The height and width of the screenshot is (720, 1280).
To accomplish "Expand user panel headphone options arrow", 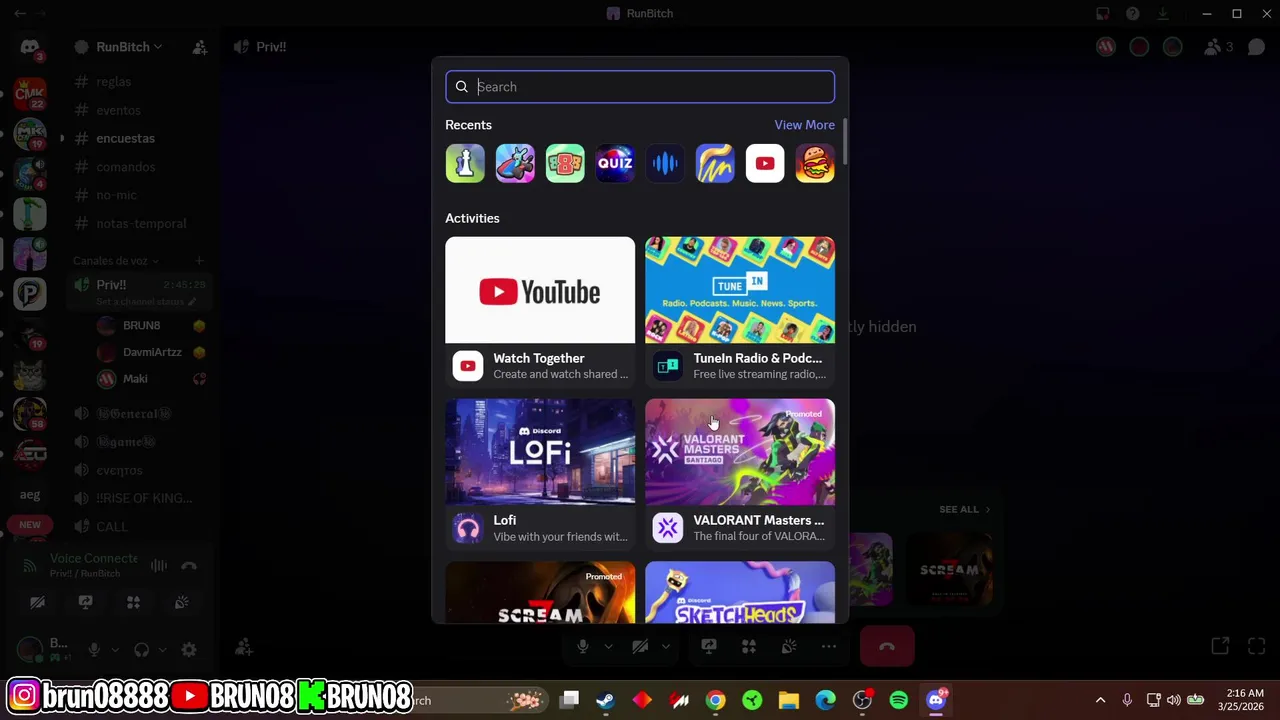I will (162, 650).
